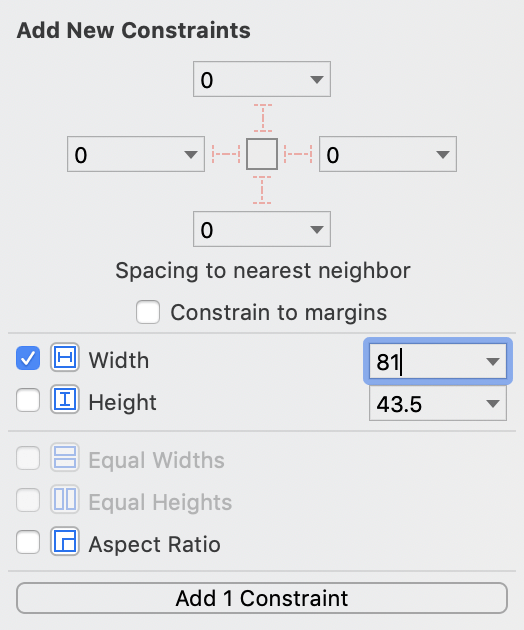Check the Aspect Ratio checkbox
This screenshot has height=630, width=524.
click(28, 542)
